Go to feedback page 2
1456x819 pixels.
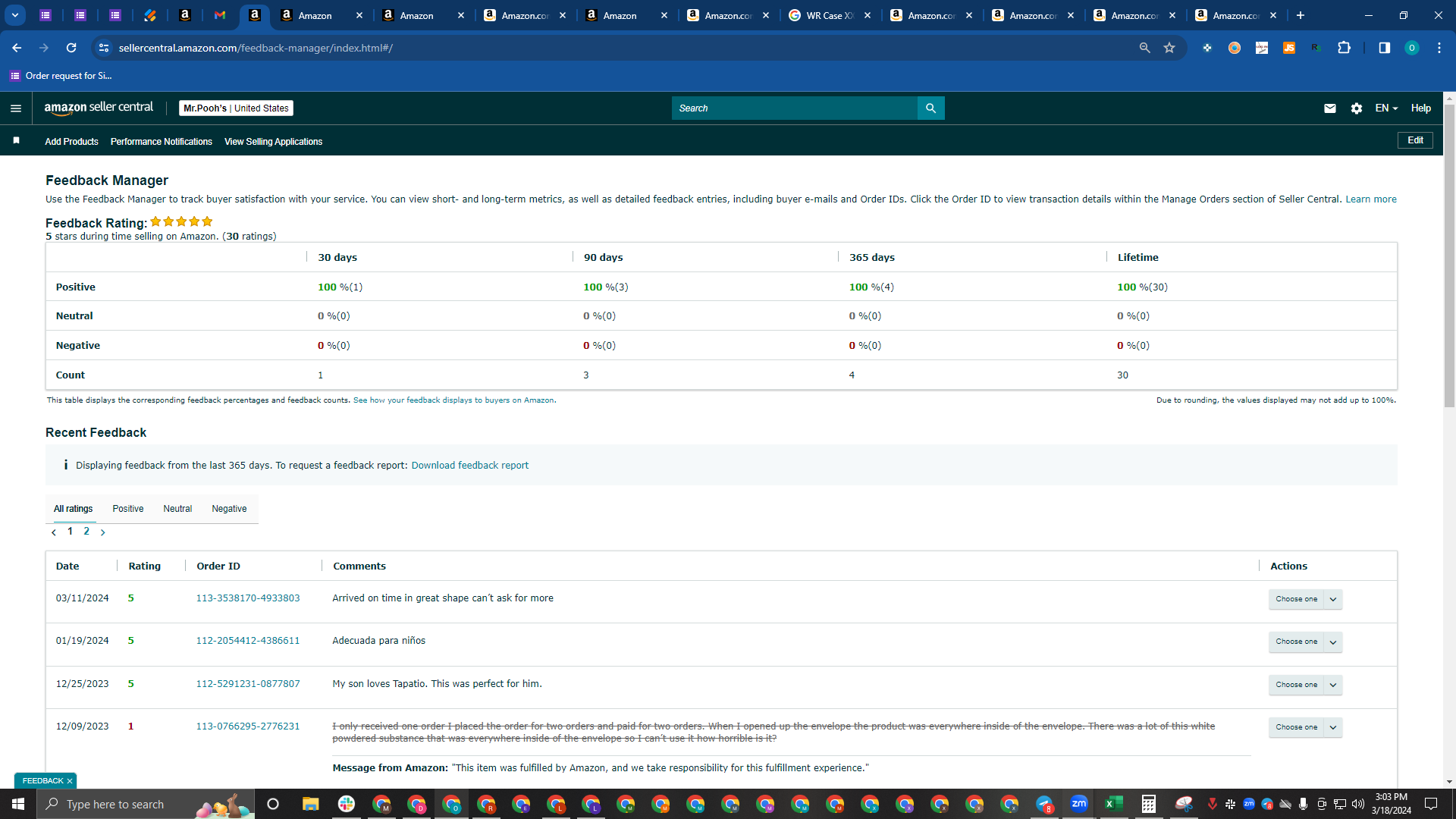86,532
